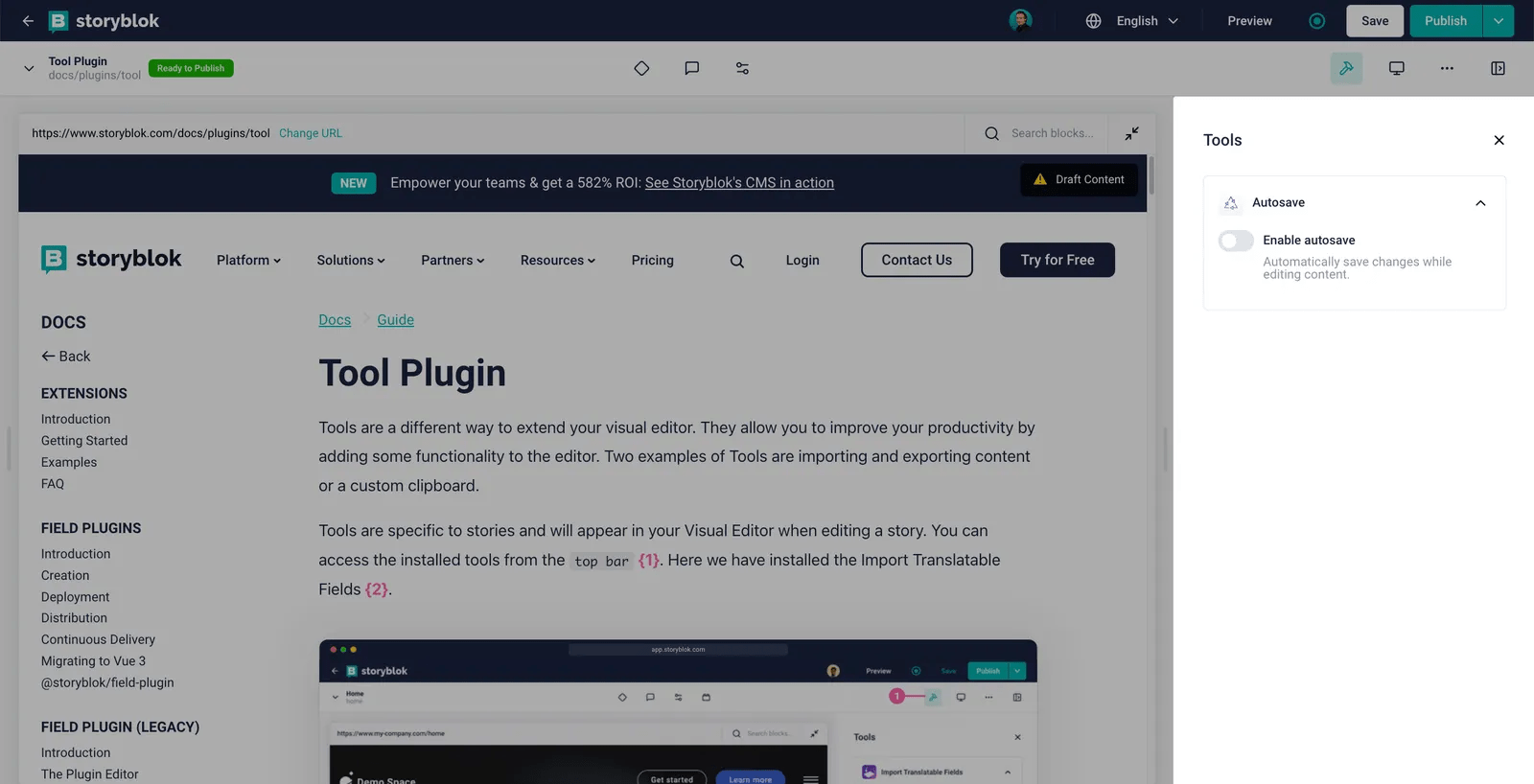Expand the Tool Plugin story chevron
Screen dimensions: 1534x784
pos(29,68)
